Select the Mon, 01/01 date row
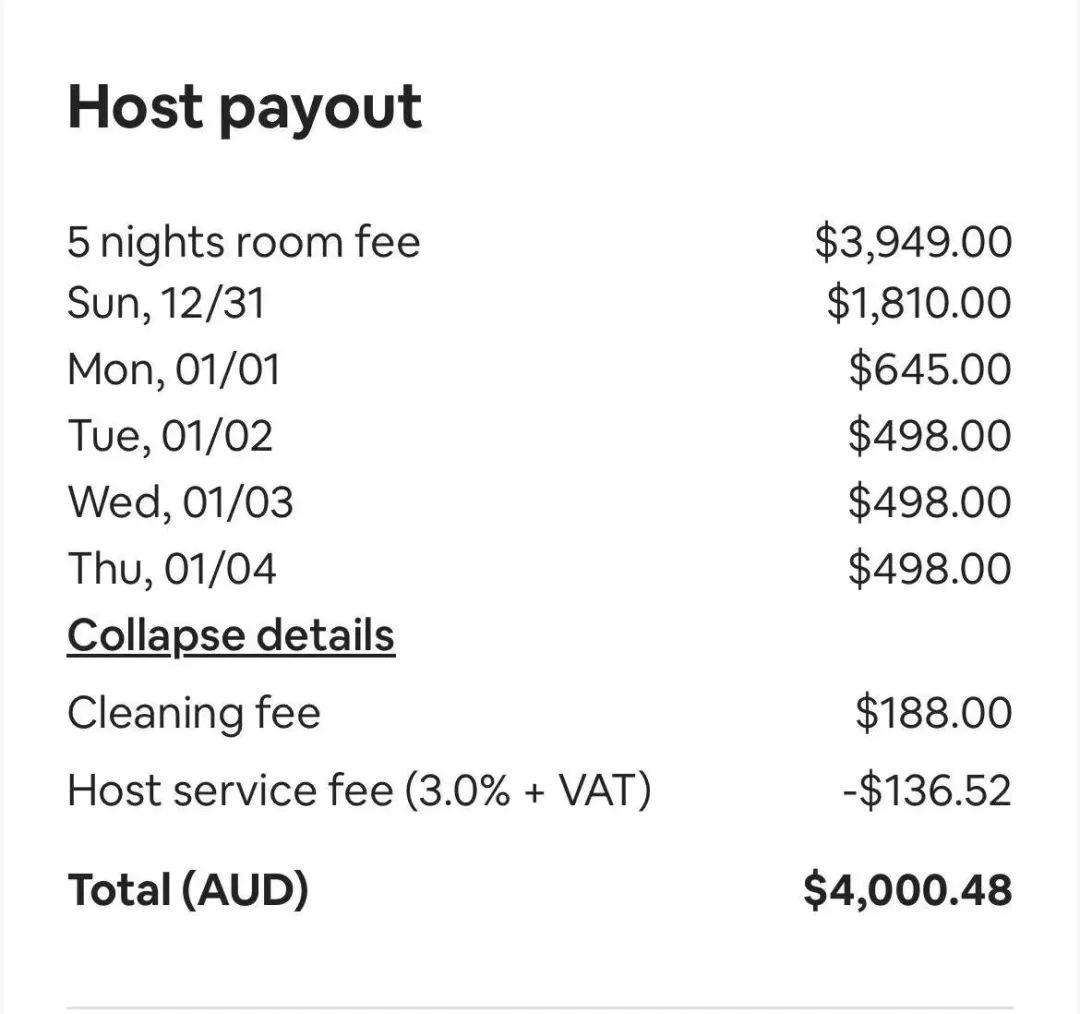The image size is (1080, 1014). [173, 370]
